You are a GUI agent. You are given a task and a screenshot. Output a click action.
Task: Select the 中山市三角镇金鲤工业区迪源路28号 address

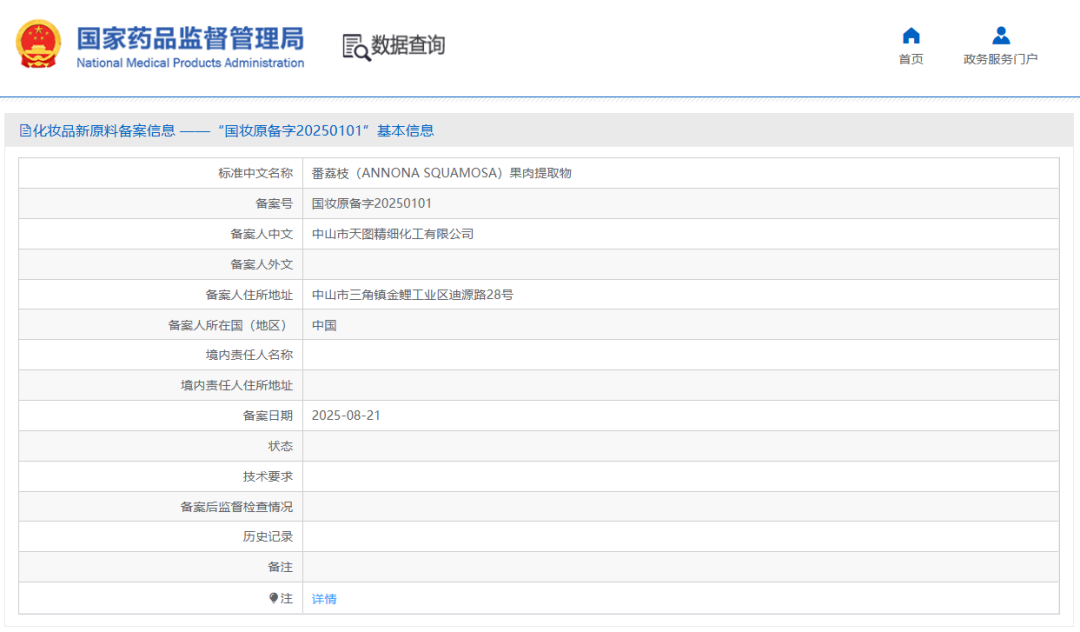point(412,295)
